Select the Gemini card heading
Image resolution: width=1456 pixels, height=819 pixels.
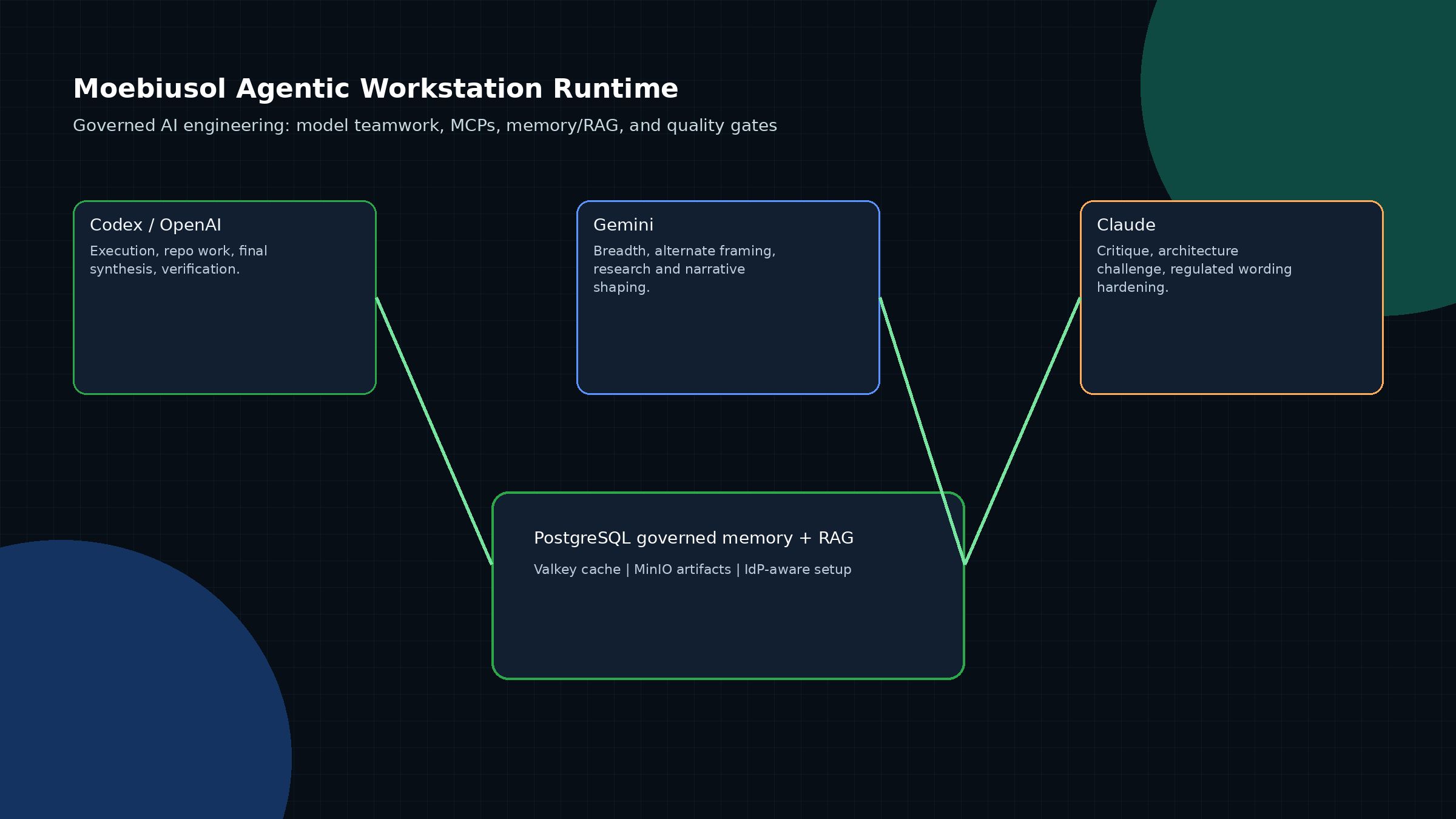click(x=623, y=225)
